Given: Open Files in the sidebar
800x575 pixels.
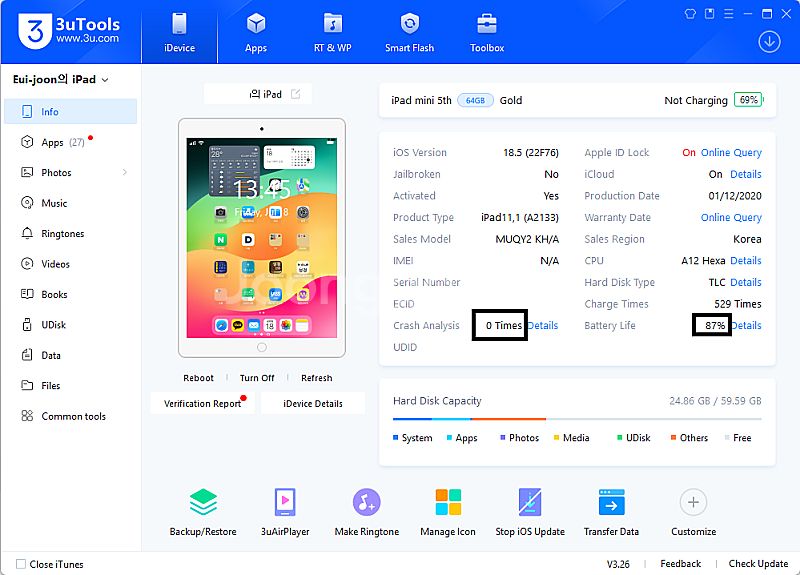Looking at the screenshot, I should [70, 386].
